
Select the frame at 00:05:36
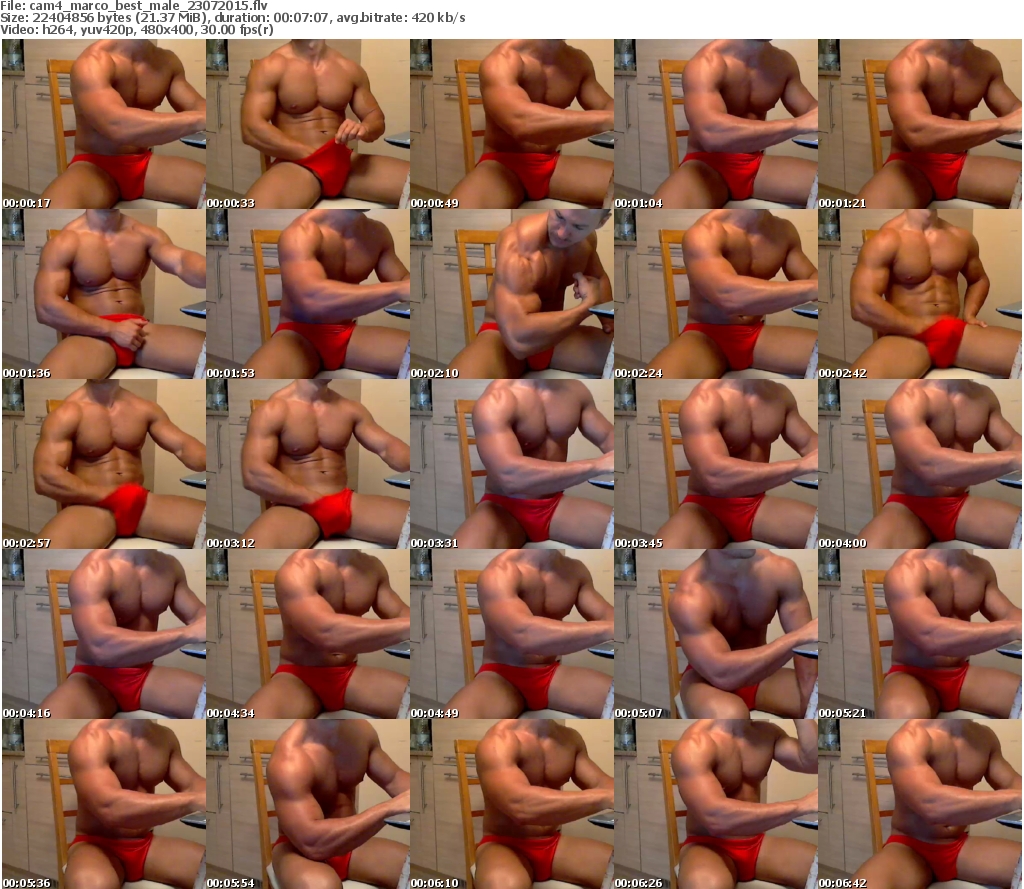(104, 804)
